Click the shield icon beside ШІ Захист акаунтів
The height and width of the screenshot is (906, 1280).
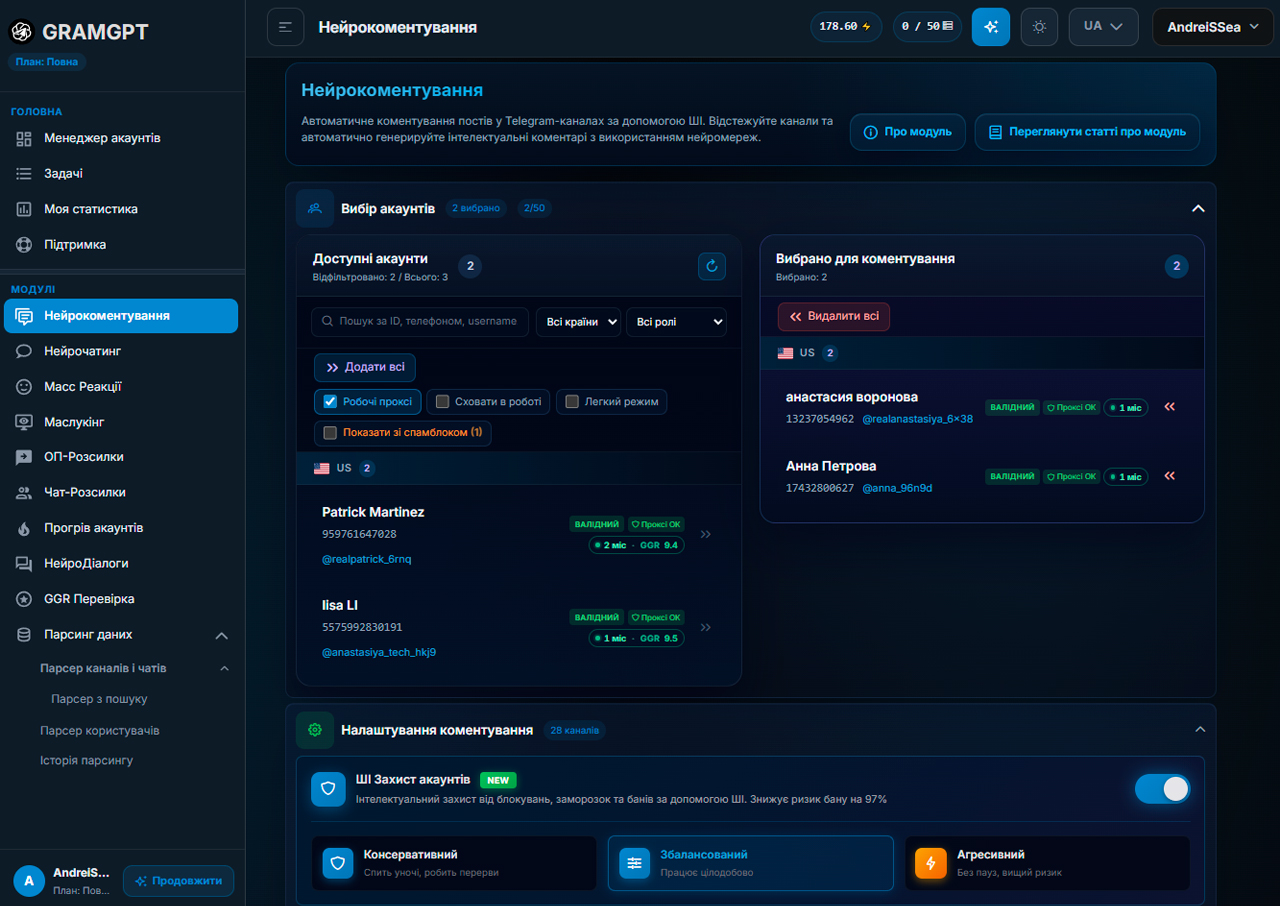[x=329, y=788]
